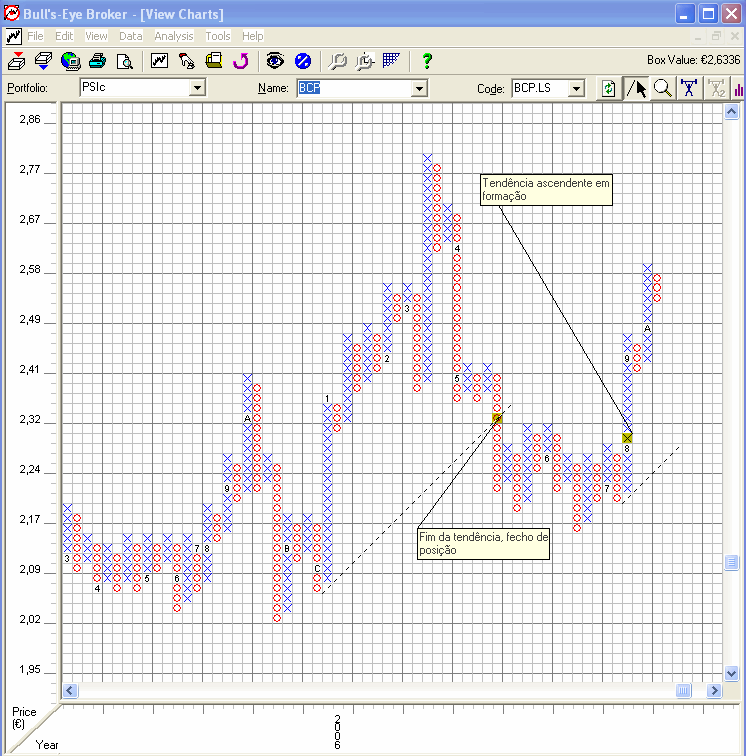746x756 pixels.
Task: Open the Name dropdown arrow
Action: [420, 88]
